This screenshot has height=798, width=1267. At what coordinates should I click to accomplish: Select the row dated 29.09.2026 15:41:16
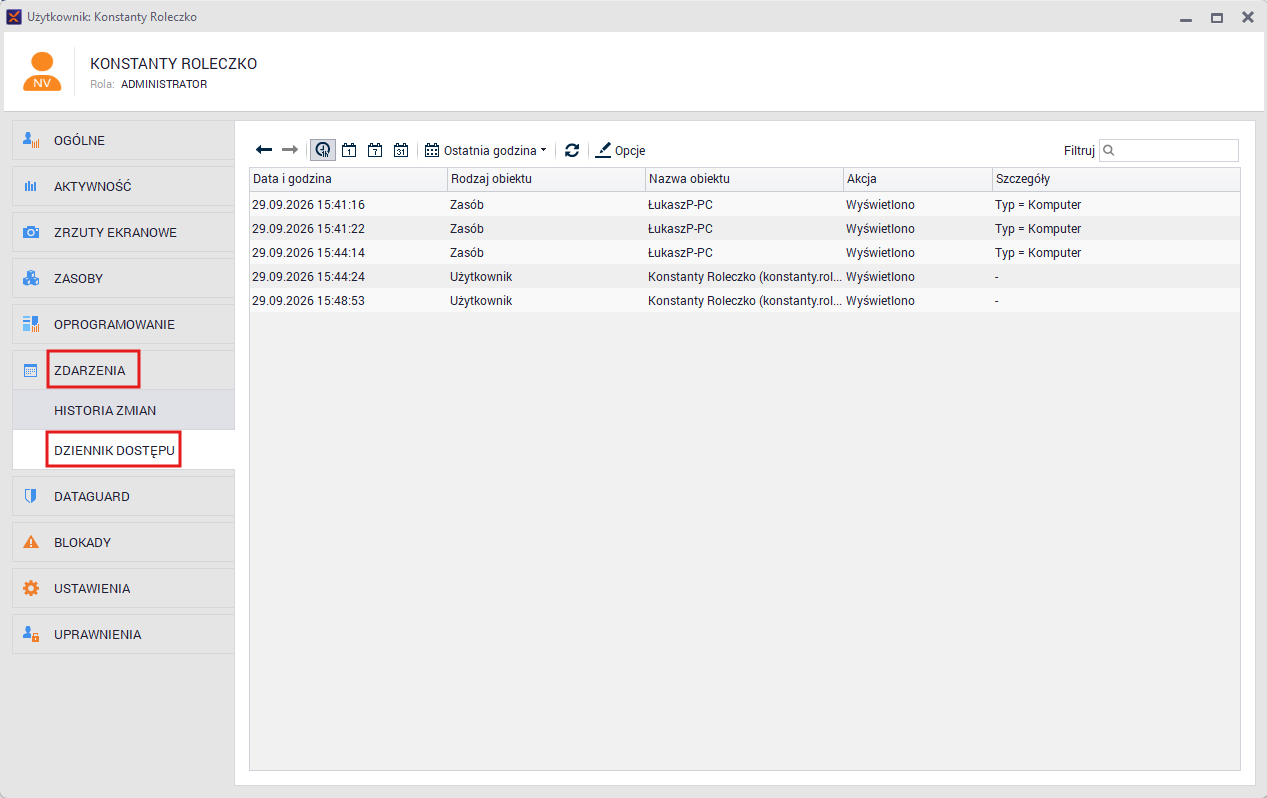pyautogui.click(x=745, y=205)
